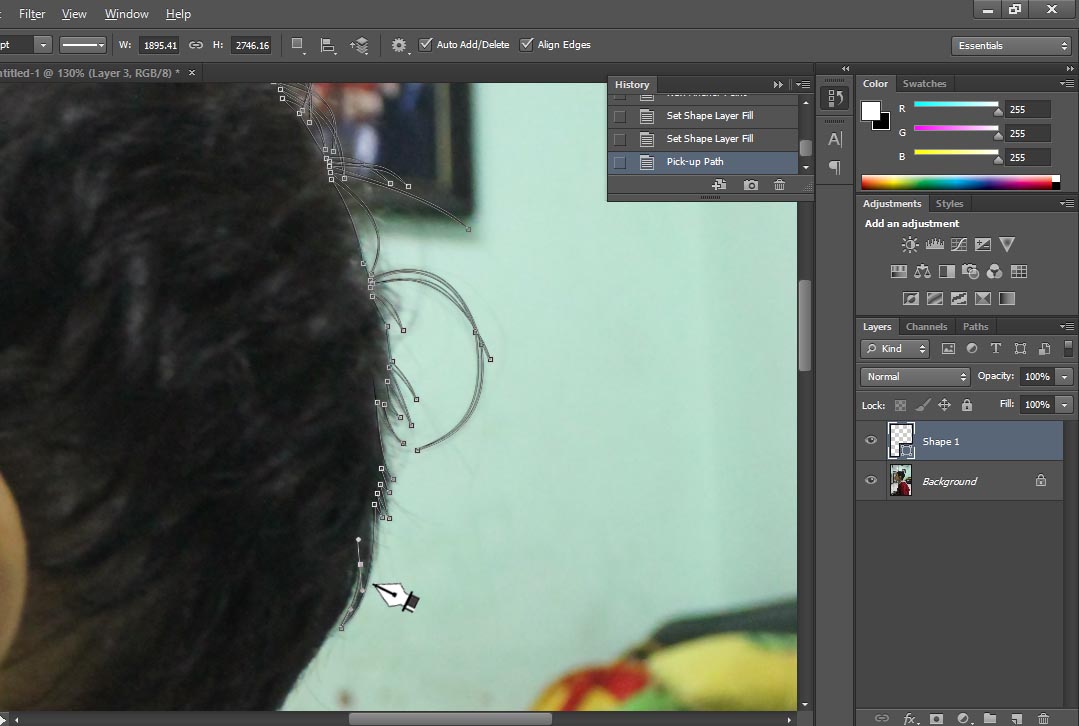Select the Brightness/Contrast adjustment icon

tap(908, 244)
